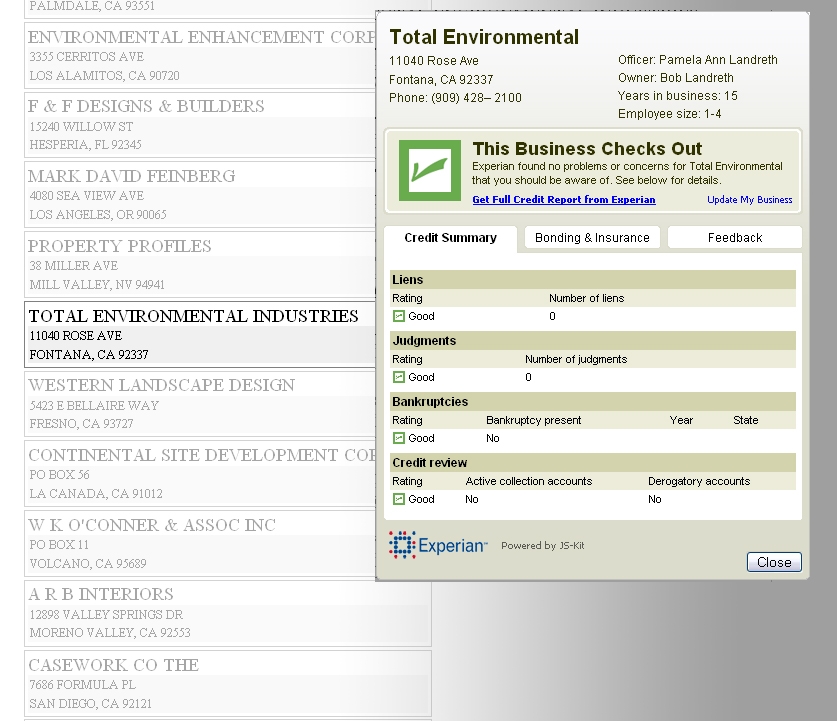Open the Bonding & Insurance tab

(x=592, y=237)
